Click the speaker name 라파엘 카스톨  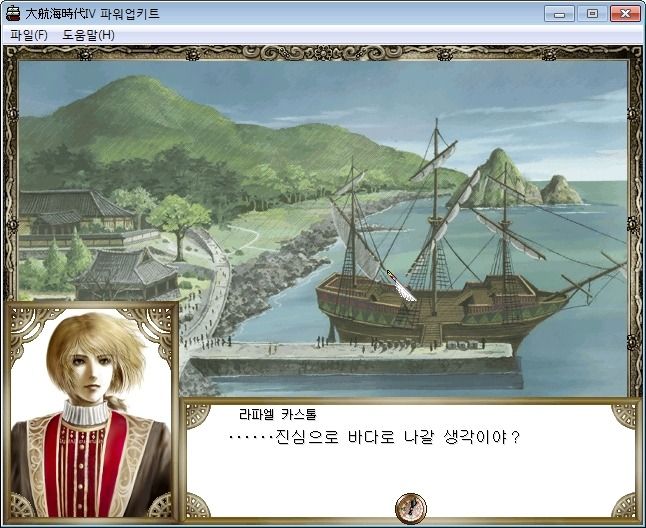point(278,414)
